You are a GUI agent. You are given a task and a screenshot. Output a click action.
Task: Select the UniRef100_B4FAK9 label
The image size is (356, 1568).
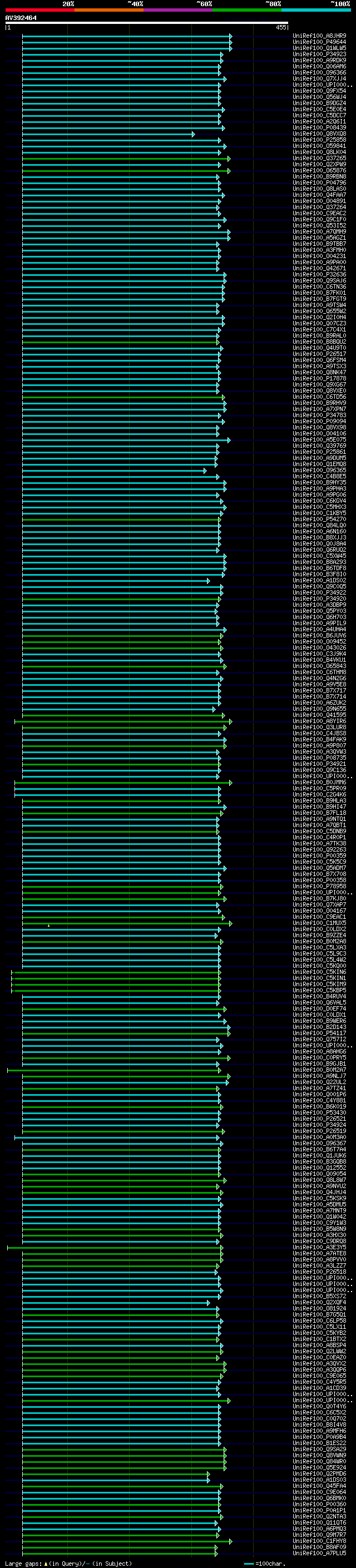click(319, 740)
